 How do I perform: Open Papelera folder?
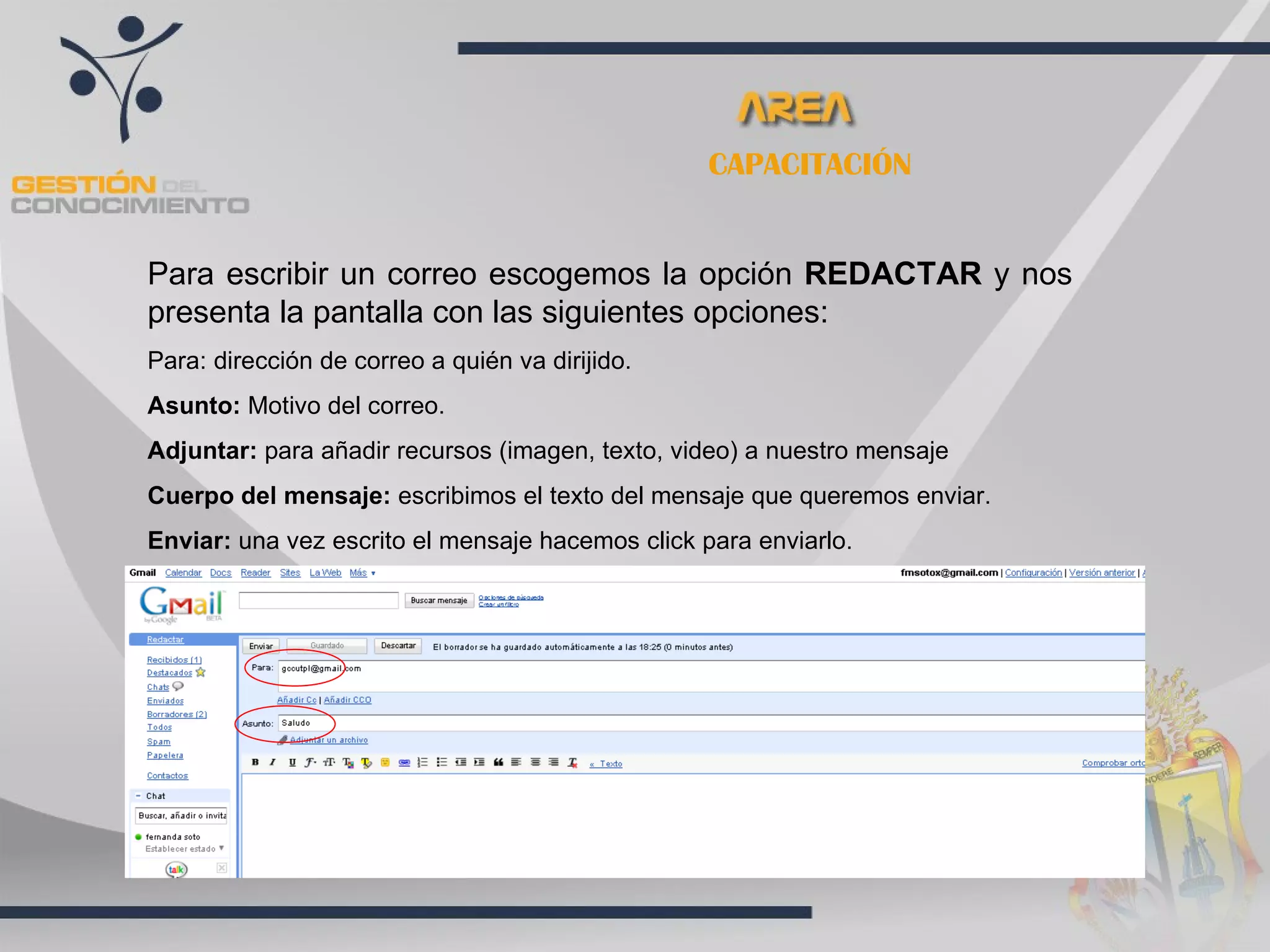point(165,756)
